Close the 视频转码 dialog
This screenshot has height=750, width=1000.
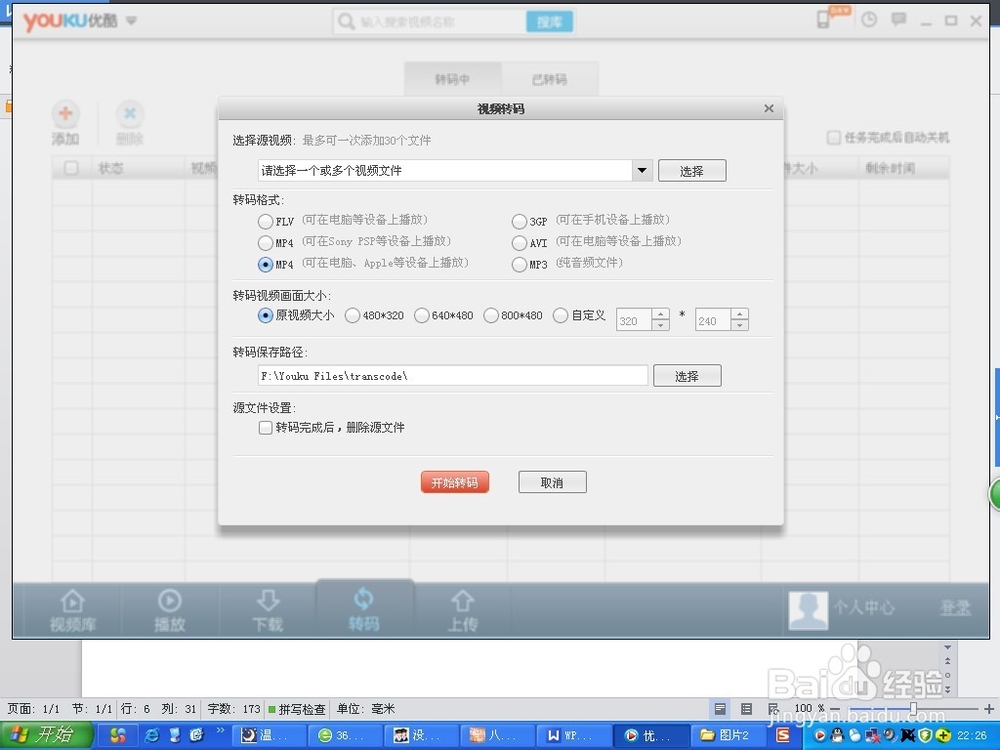coord(769,108)
